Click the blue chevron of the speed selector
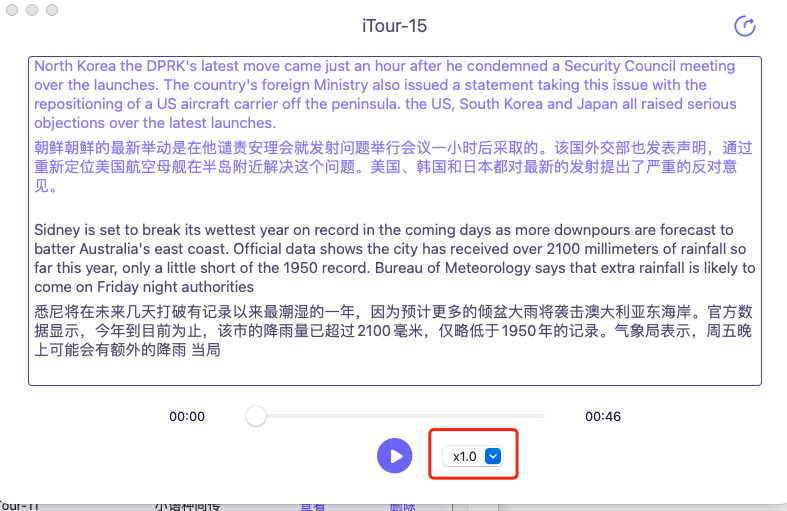This screenshot has width=787, height=511. [492, 456]
